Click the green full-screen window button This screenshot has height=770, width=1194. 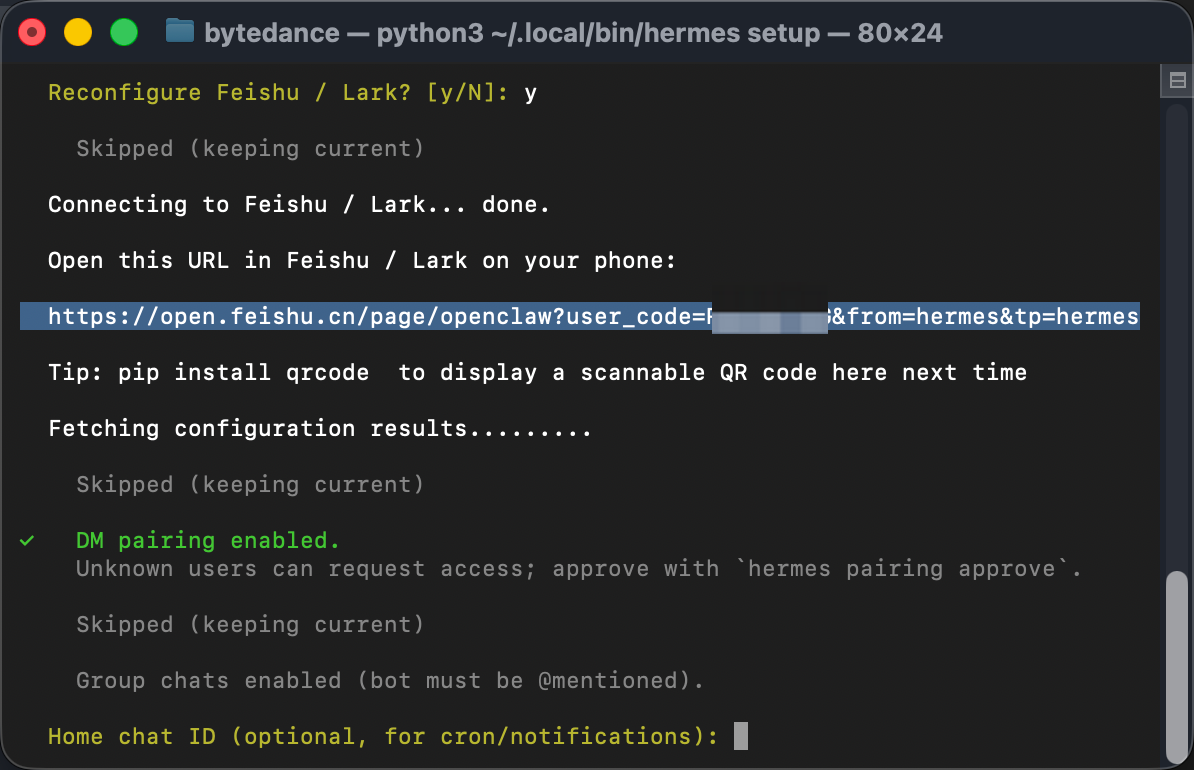click(x=123, y=32)
